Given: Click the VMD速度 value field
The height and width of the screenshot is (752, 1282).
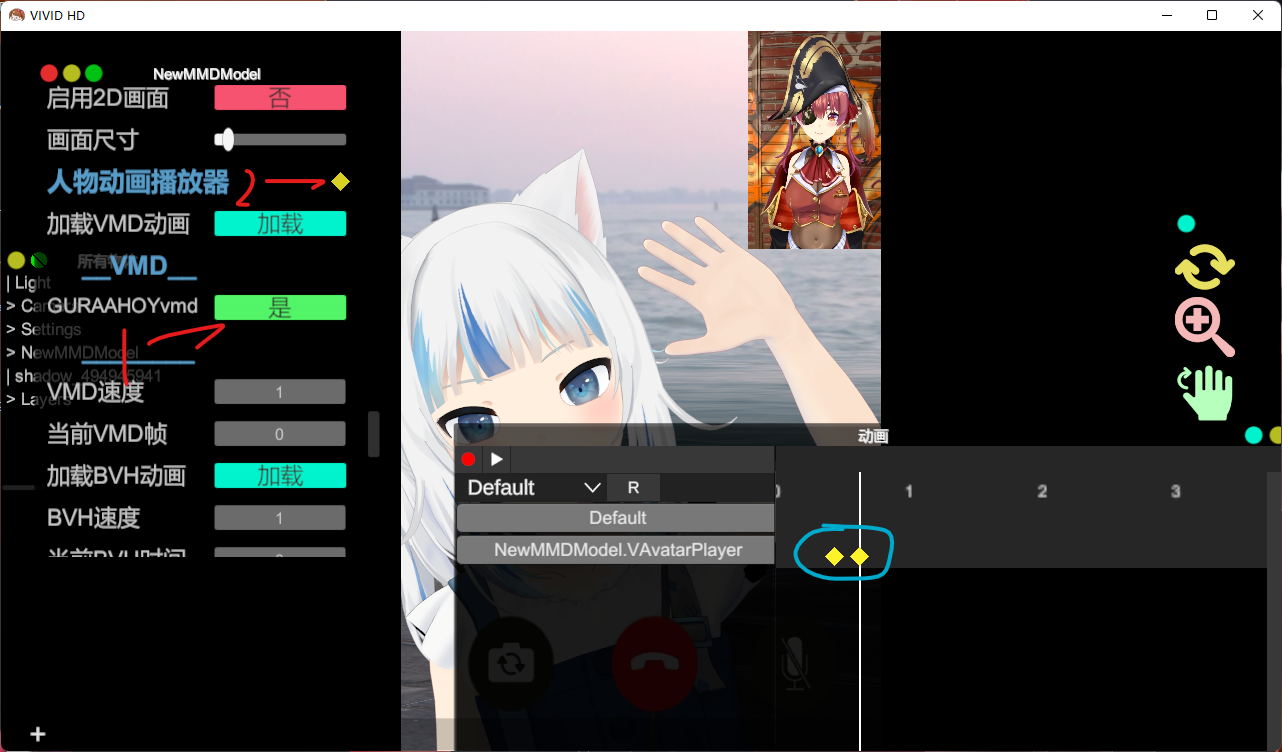Looking at the screenshot, I should tap(279, 392).
